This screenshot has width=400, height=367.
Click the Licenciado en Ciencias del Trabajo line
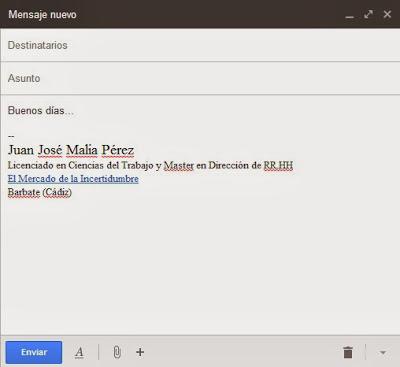click(x=150, y=165)
